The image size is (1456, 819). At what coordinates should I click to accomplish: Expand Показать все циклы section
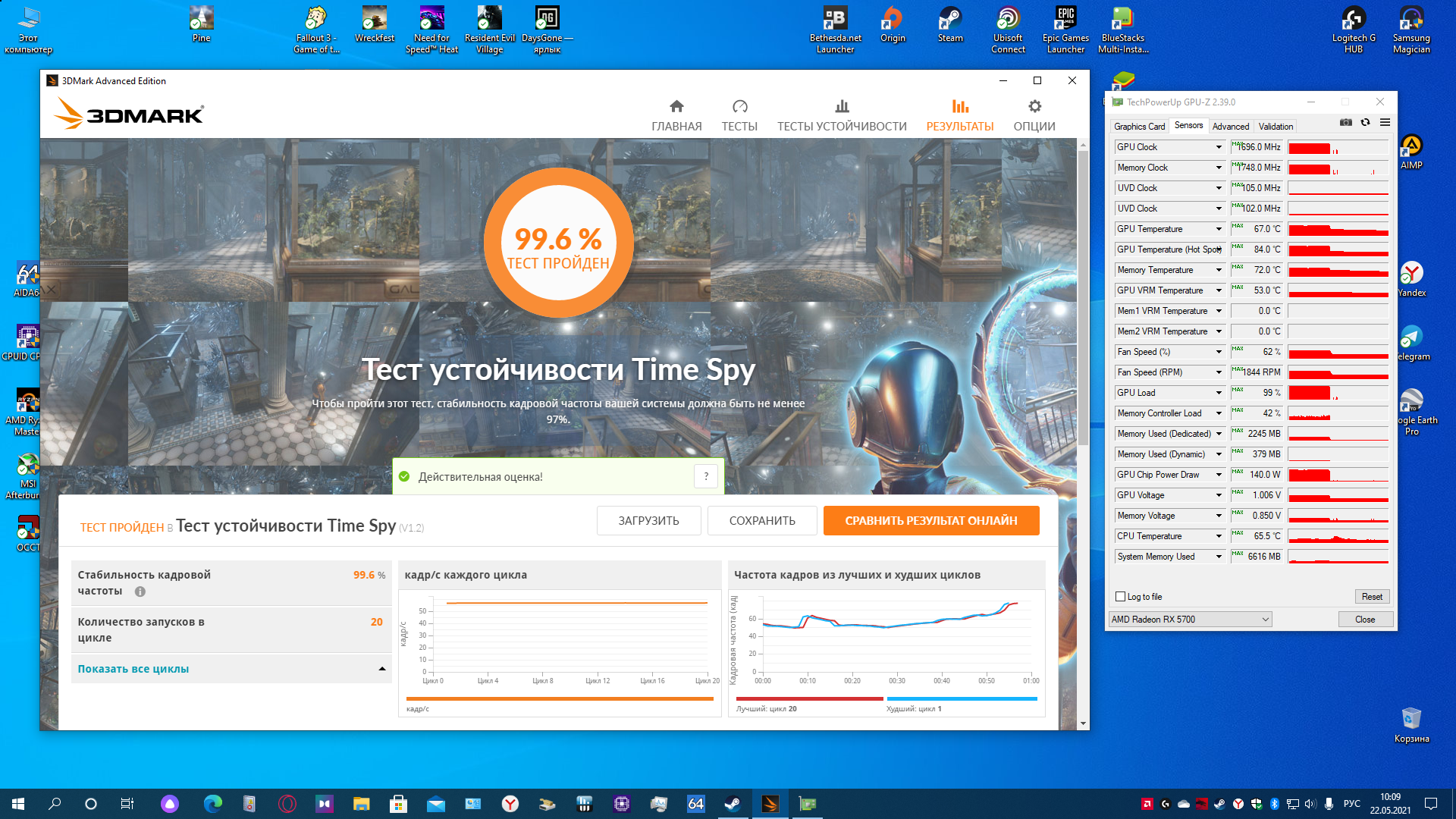point(231,669)
